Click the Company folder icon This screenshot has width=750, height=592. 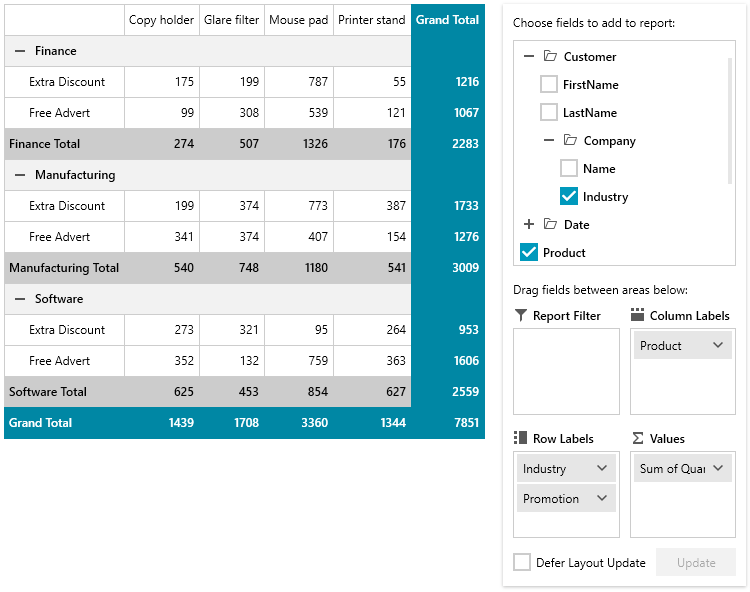tap(570, 141)
